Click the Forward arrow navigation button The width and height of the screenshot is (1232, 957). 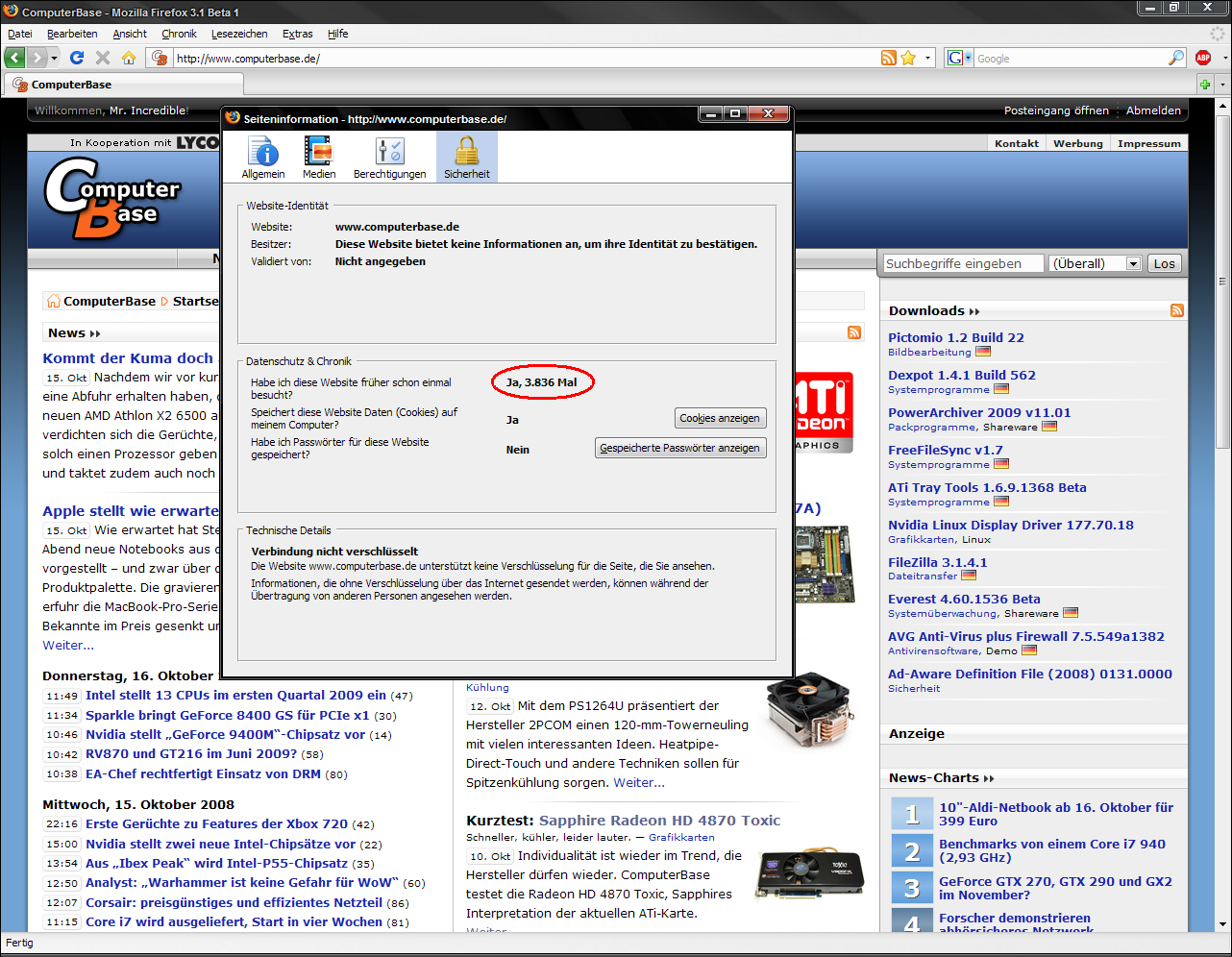[37, 58]
